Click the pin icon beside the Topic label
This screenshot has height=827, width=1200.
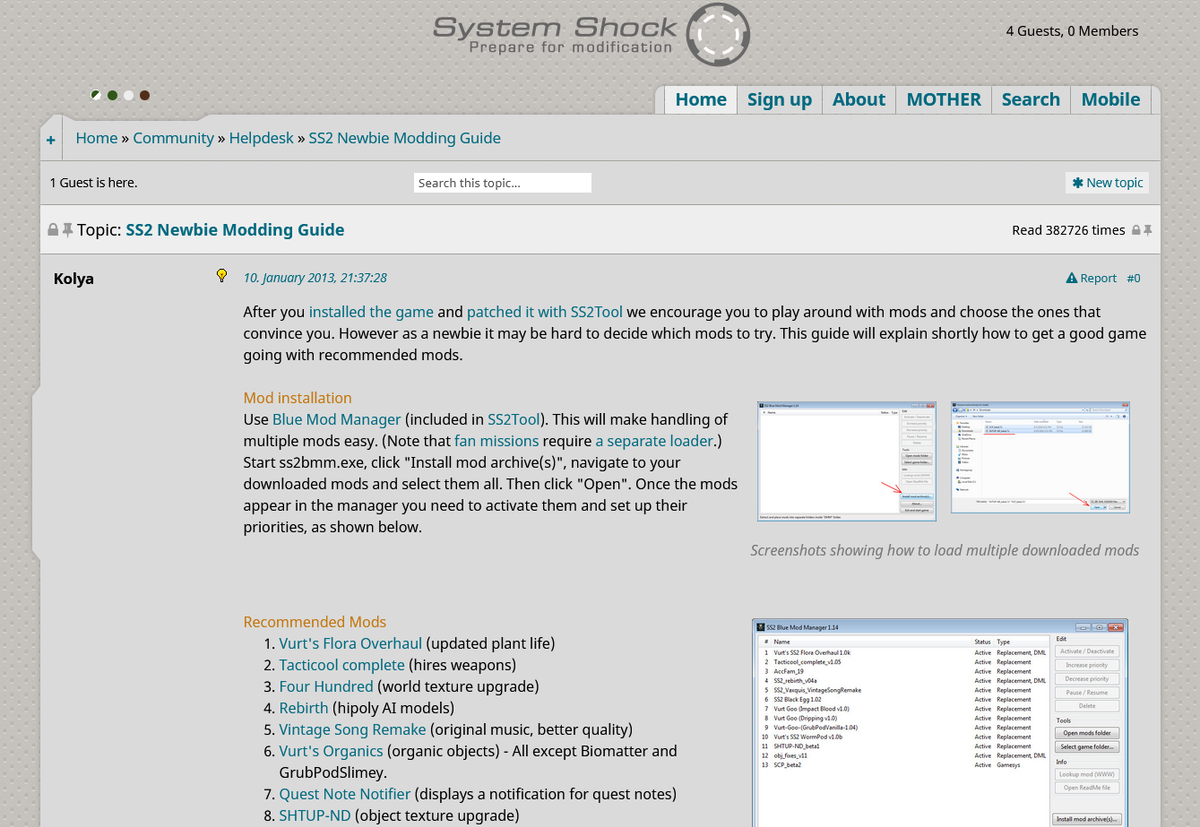point(68,230)
